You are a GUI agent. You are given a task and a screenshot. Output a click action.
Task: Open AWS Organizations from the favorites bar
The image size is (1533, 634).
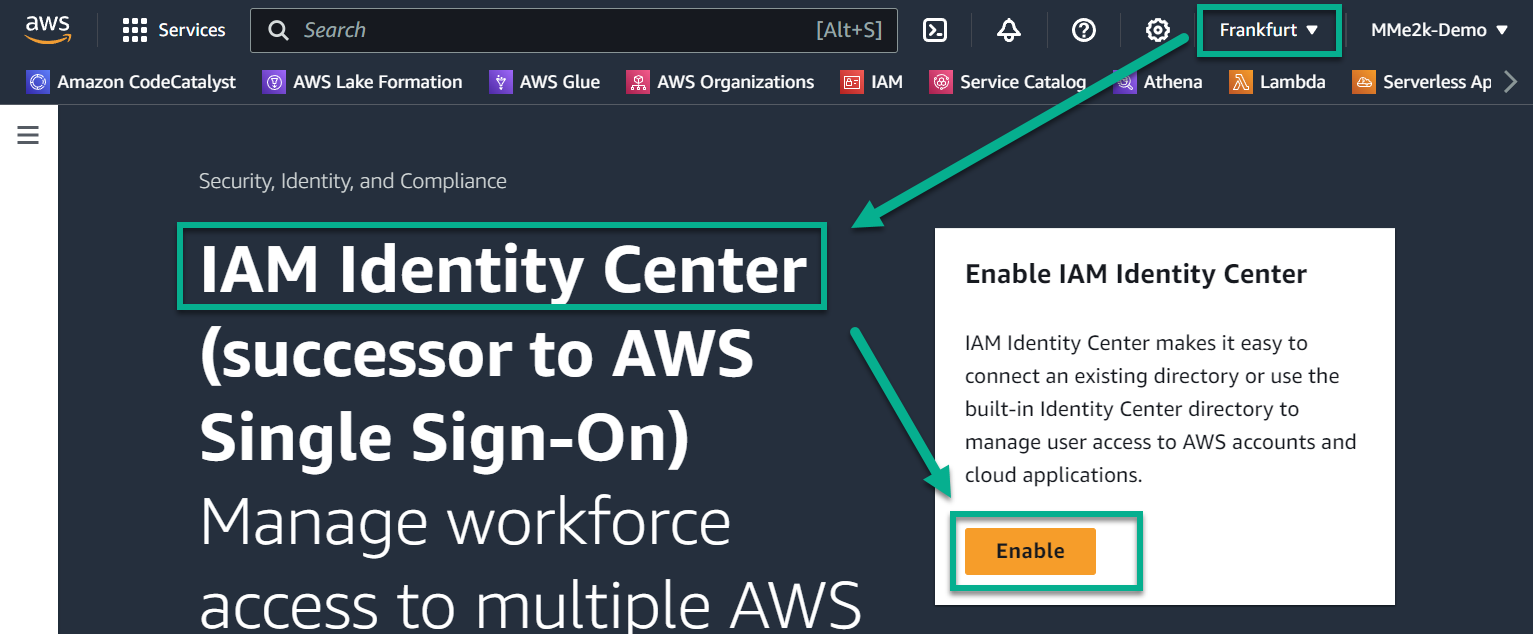tap(720, 81)
